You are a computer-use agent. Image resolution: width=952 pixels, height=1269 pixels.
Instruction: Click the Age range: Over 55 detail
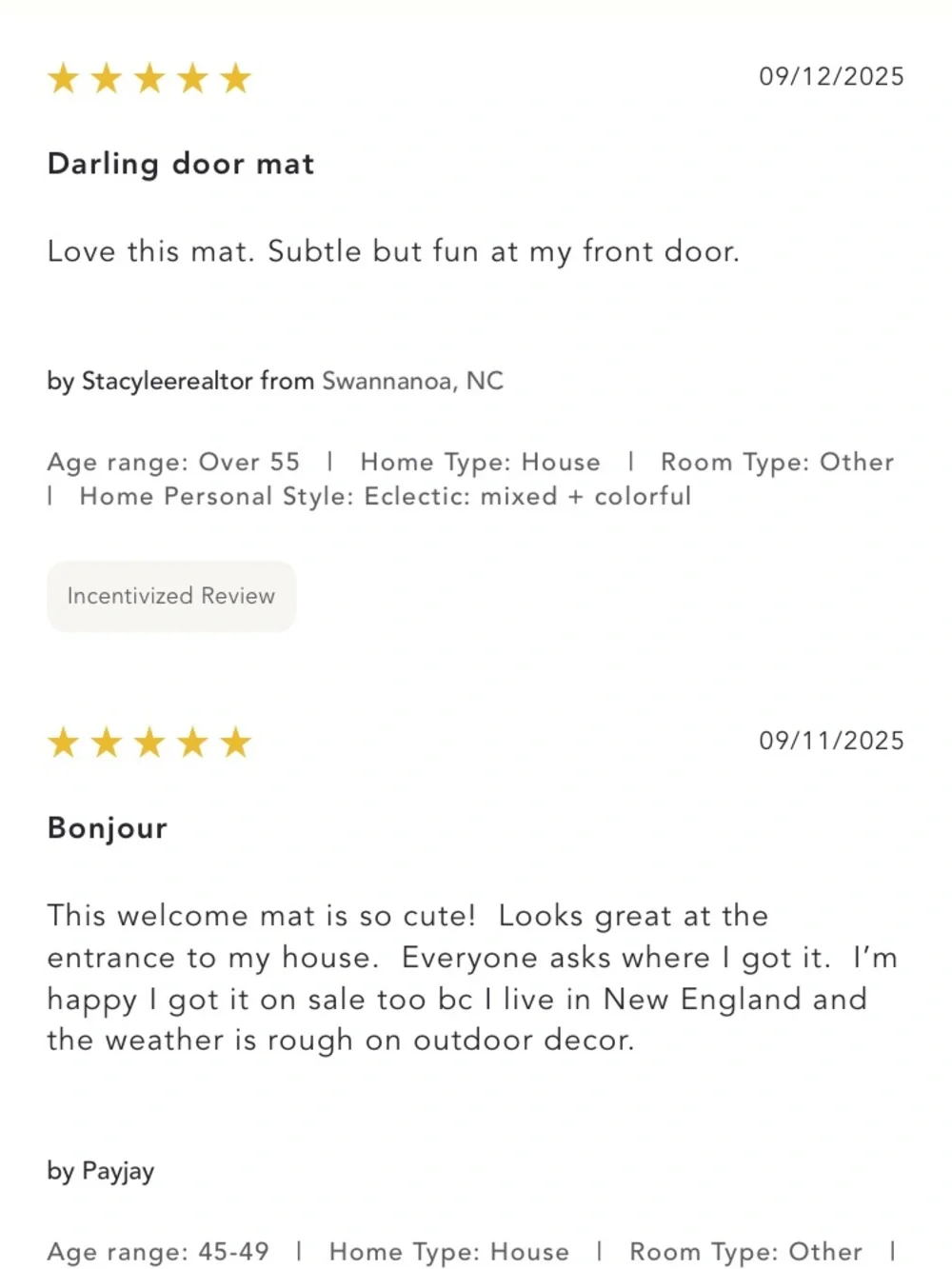[x=173, y=462]
